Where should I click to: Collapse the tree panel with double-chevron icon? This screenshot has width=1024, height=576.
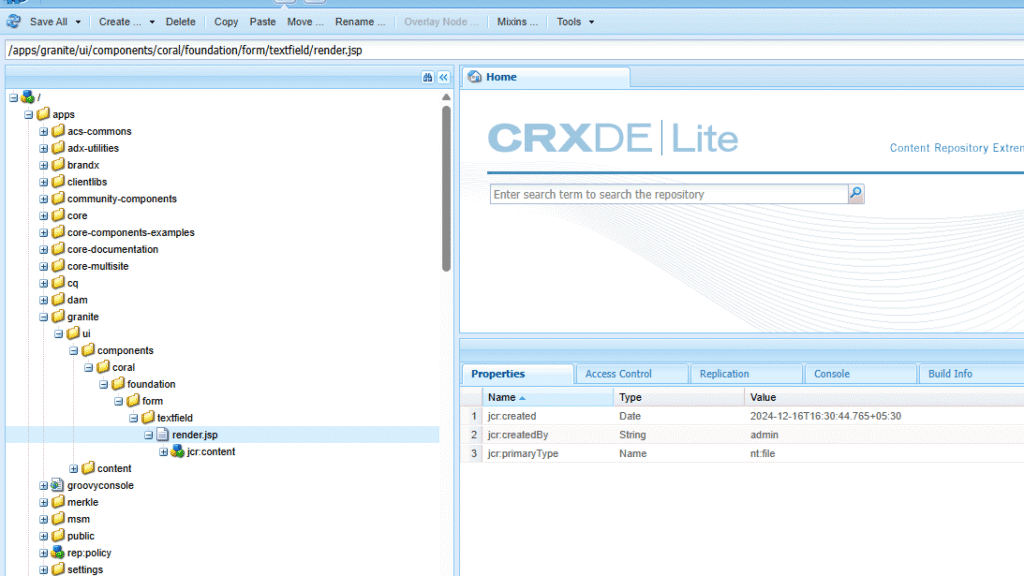[x=443, y=77]
